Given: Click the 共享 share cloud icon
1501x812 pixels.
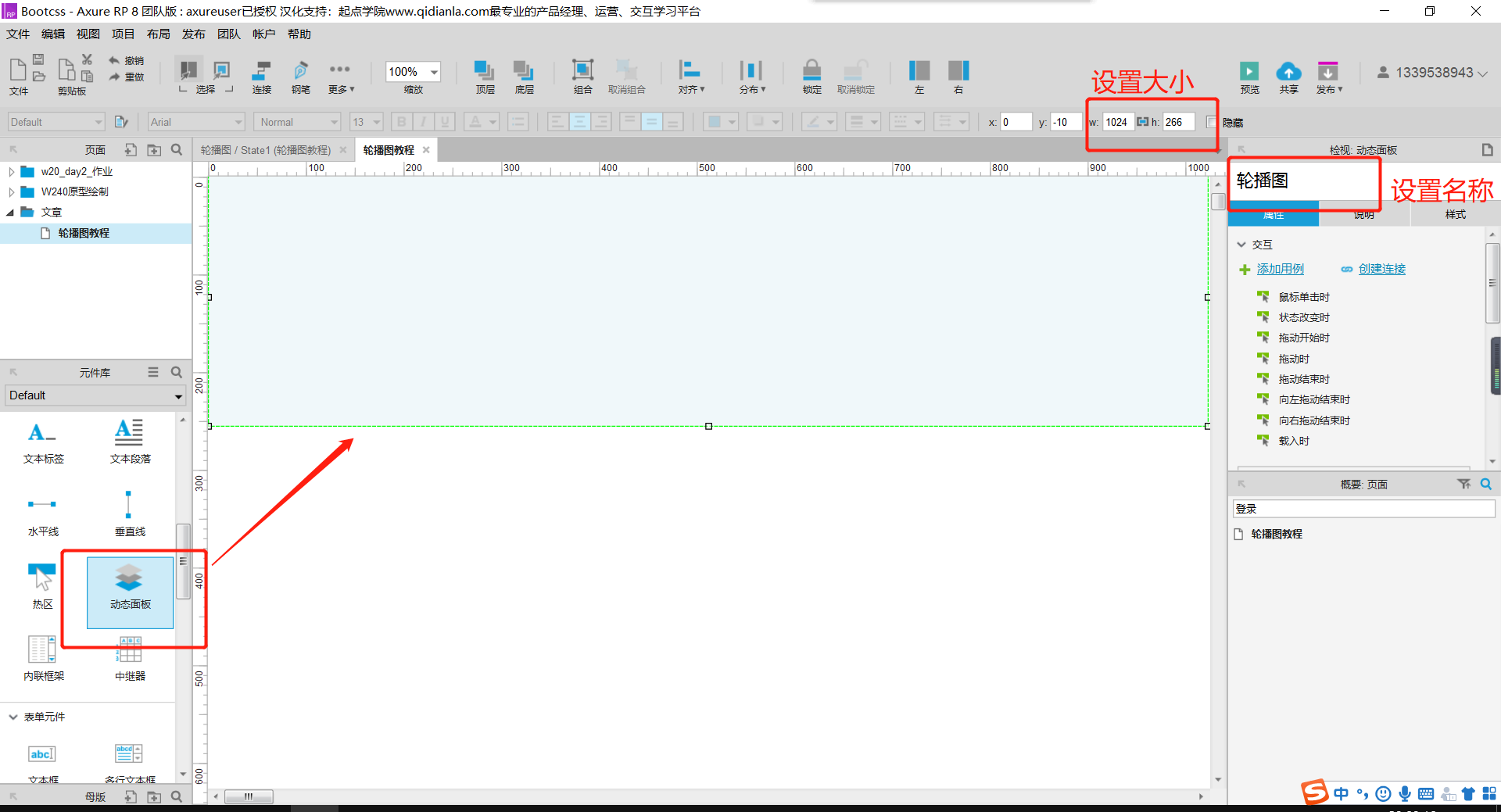Looking at the screenshot, I should pyautogui.click(x=1288, y=71).
